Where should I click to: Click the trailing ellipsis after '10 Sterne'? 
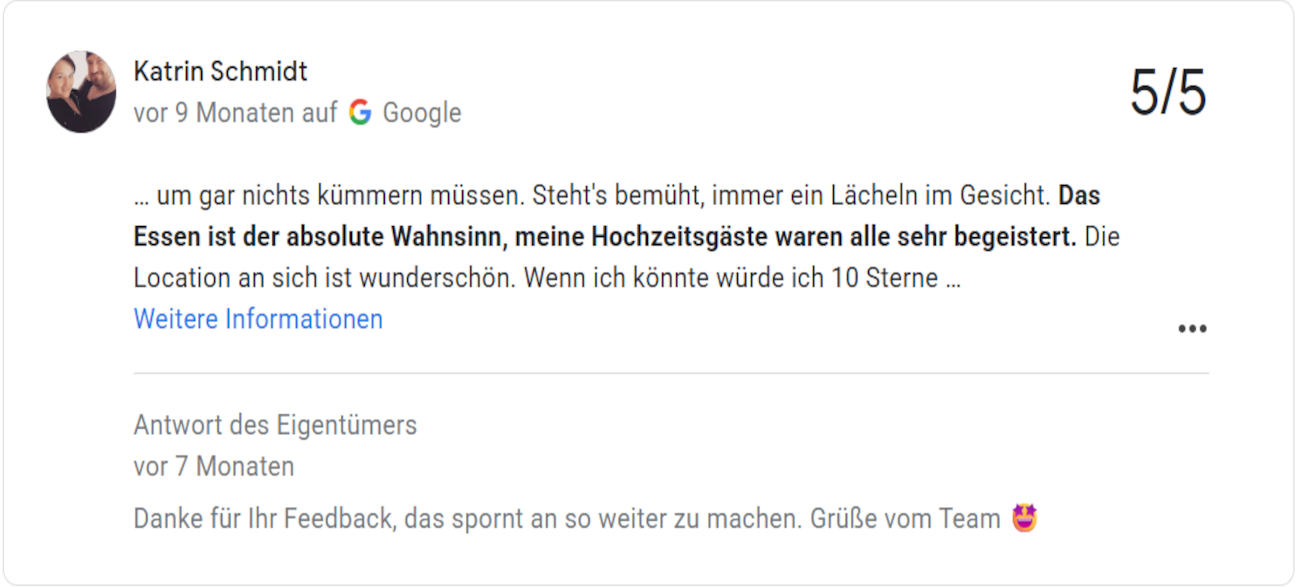pos(952,279)
